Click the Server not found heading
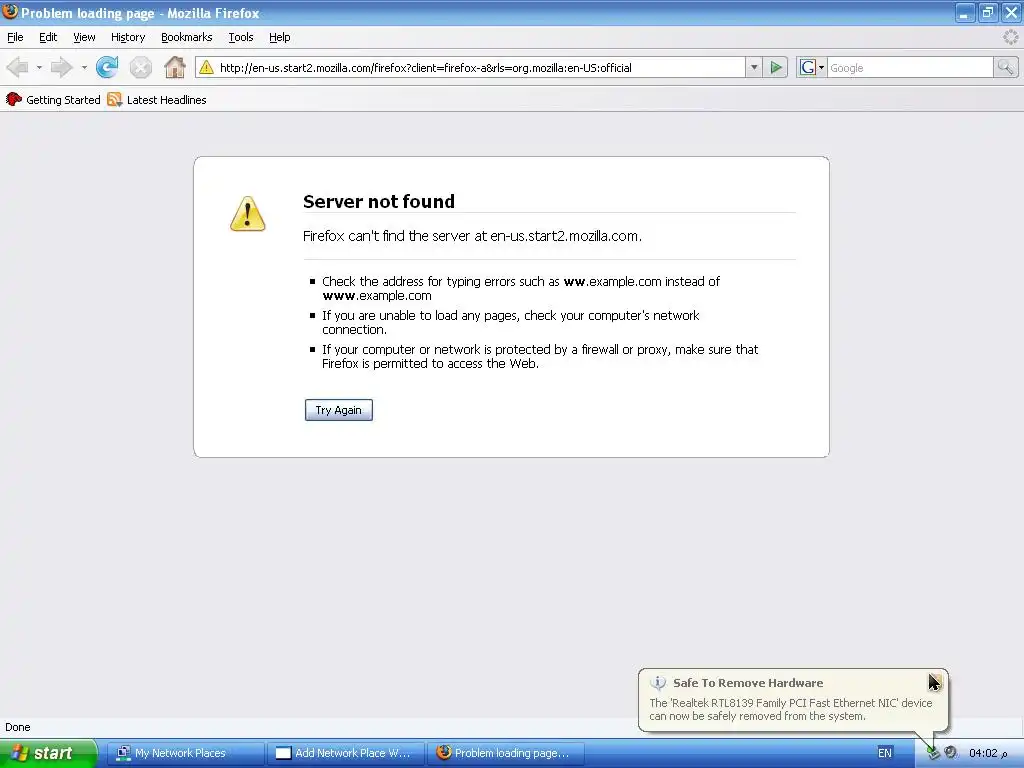The image size is (1024, 768). click(379, 201)
